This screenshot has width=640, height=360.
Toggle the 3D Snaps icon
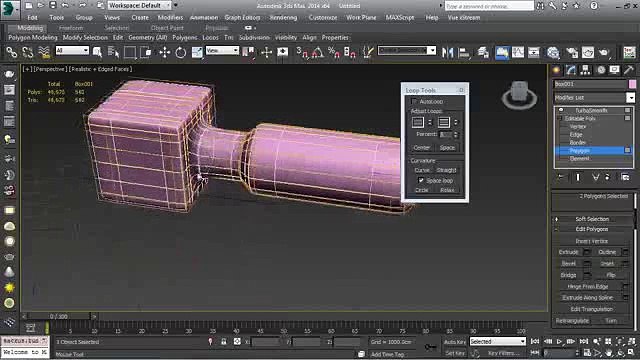point(302,52)
